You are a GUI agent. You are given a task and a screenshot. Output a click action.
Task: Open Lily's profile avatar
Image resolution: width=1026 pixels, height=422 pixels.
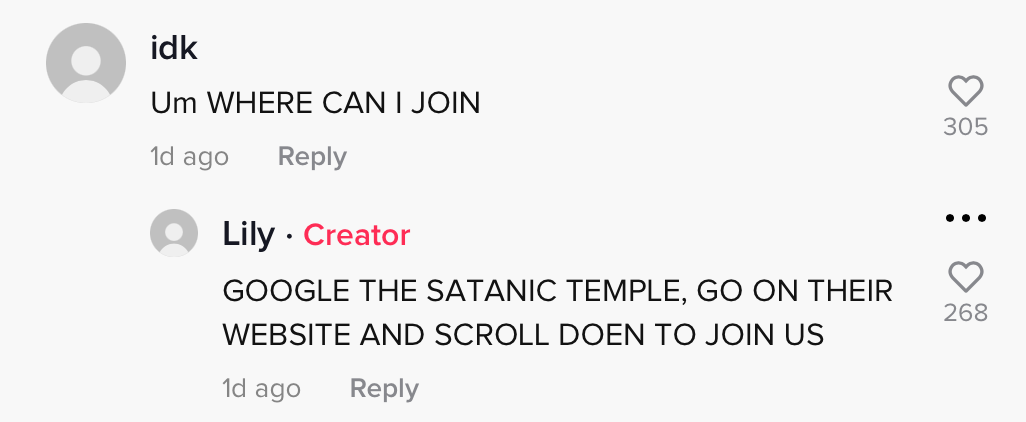pyautogui.click(x=174, y=233)
